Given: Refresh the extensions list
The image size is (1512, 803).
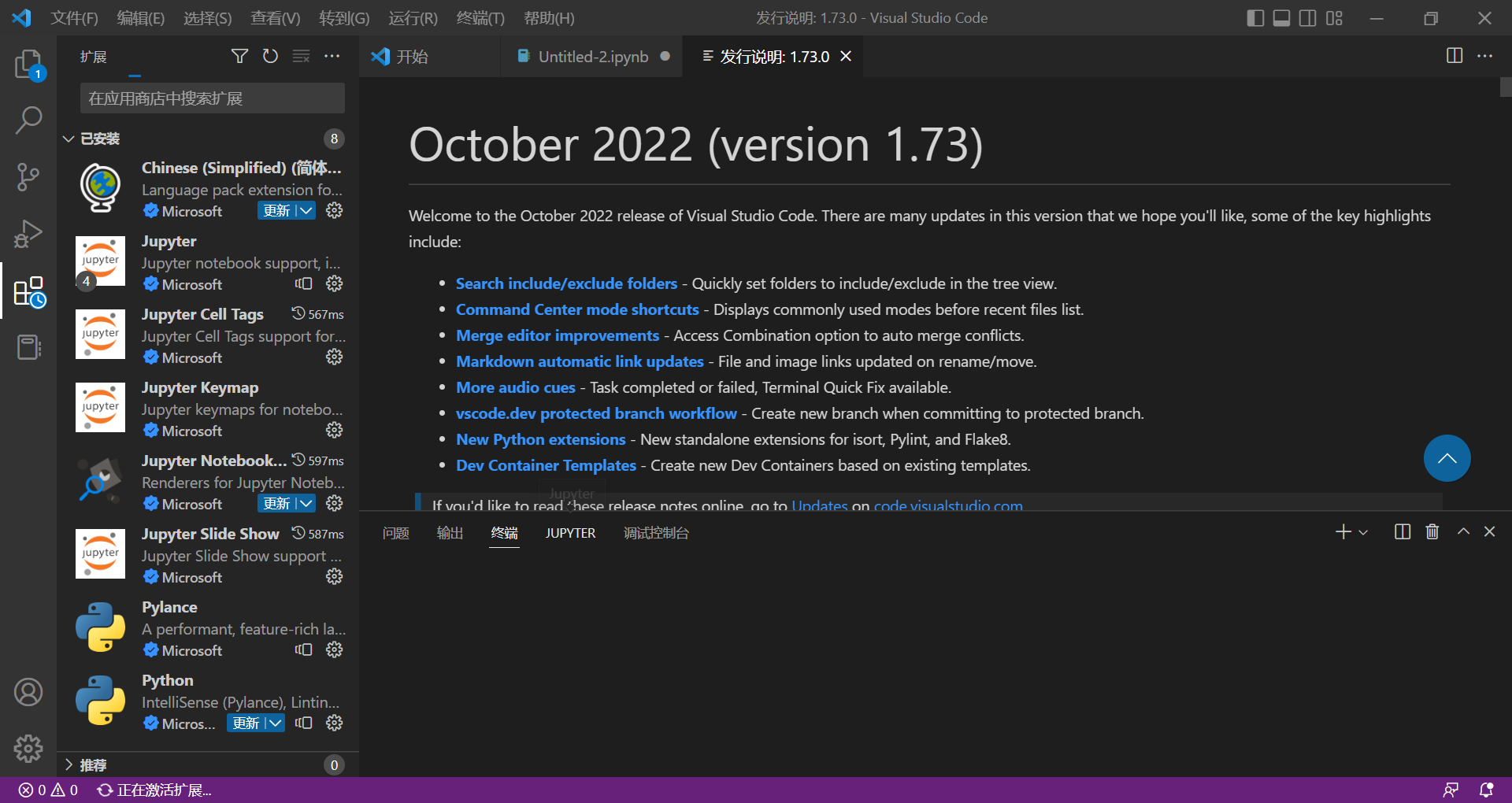Looking at the screenshot, I should coord(270,56).
